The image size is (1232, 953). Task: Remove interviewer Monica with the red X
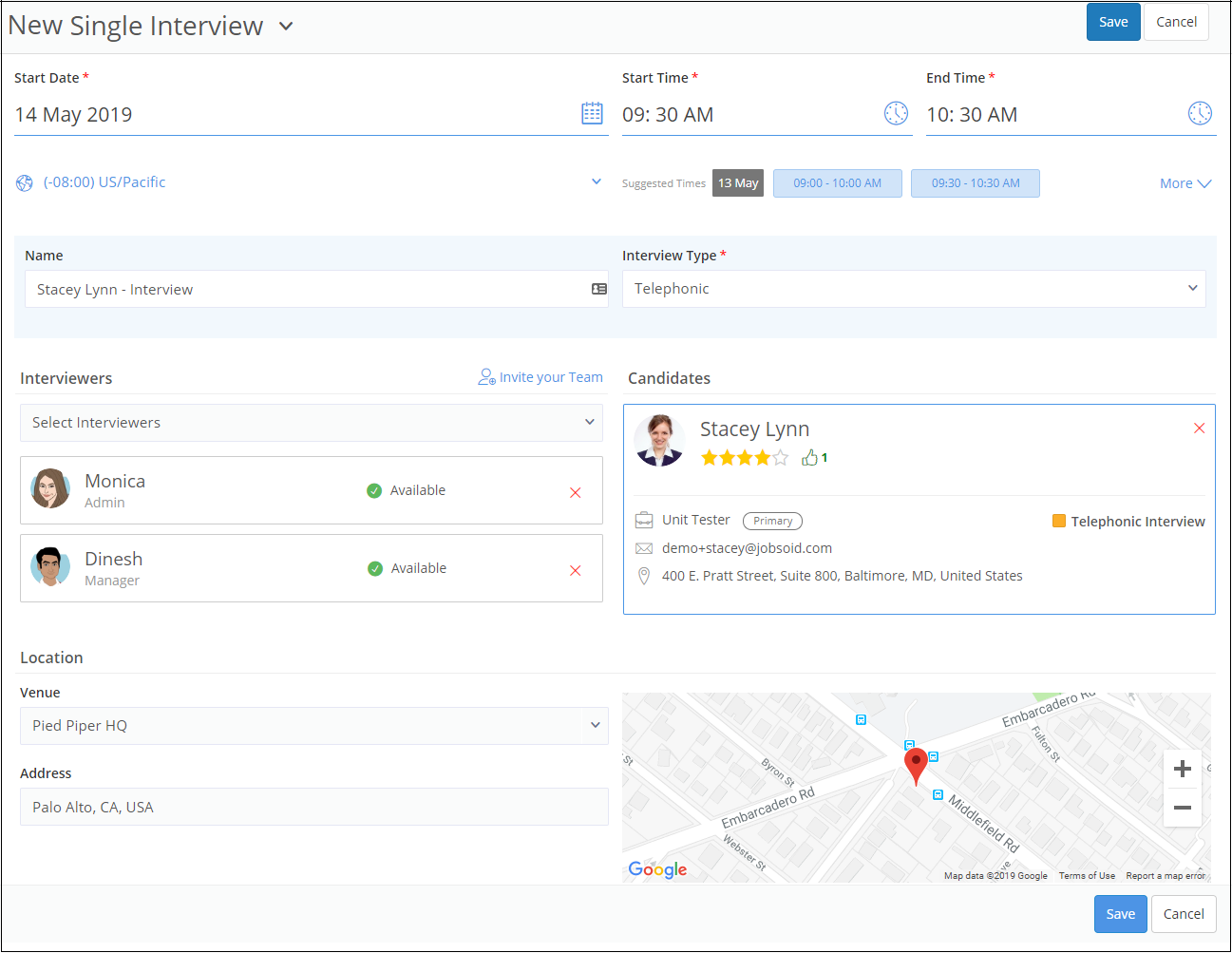click(x=575, y=492)
